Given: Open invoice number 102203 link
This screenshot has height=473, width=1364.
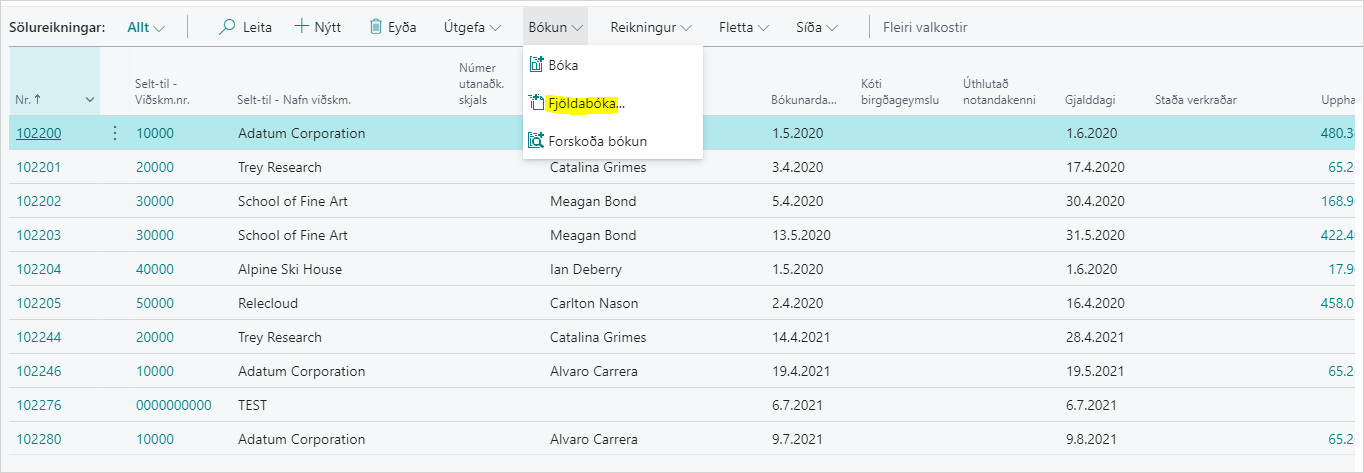Looking at the screenshot, I should (39, 235).
